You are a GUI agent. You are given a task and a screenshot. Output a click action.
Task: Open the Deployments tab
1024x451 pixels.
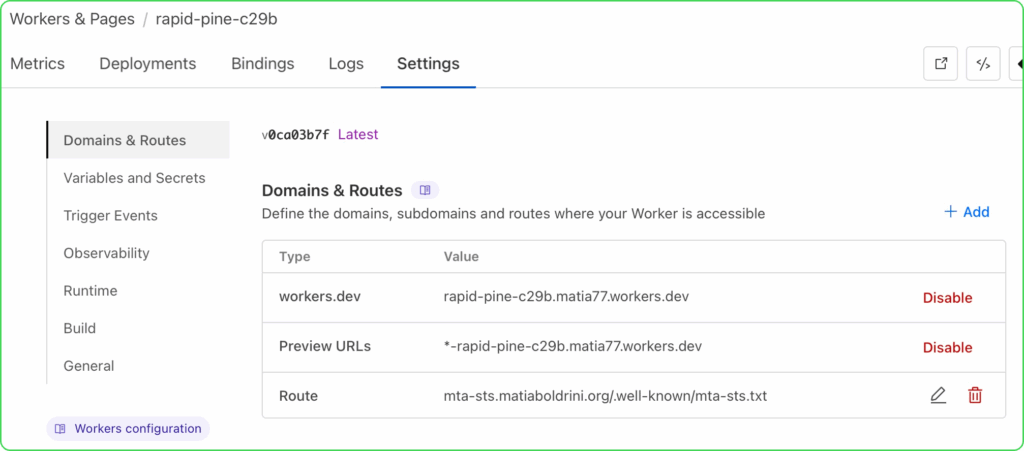pyautogui.click(x=148, y=64)
